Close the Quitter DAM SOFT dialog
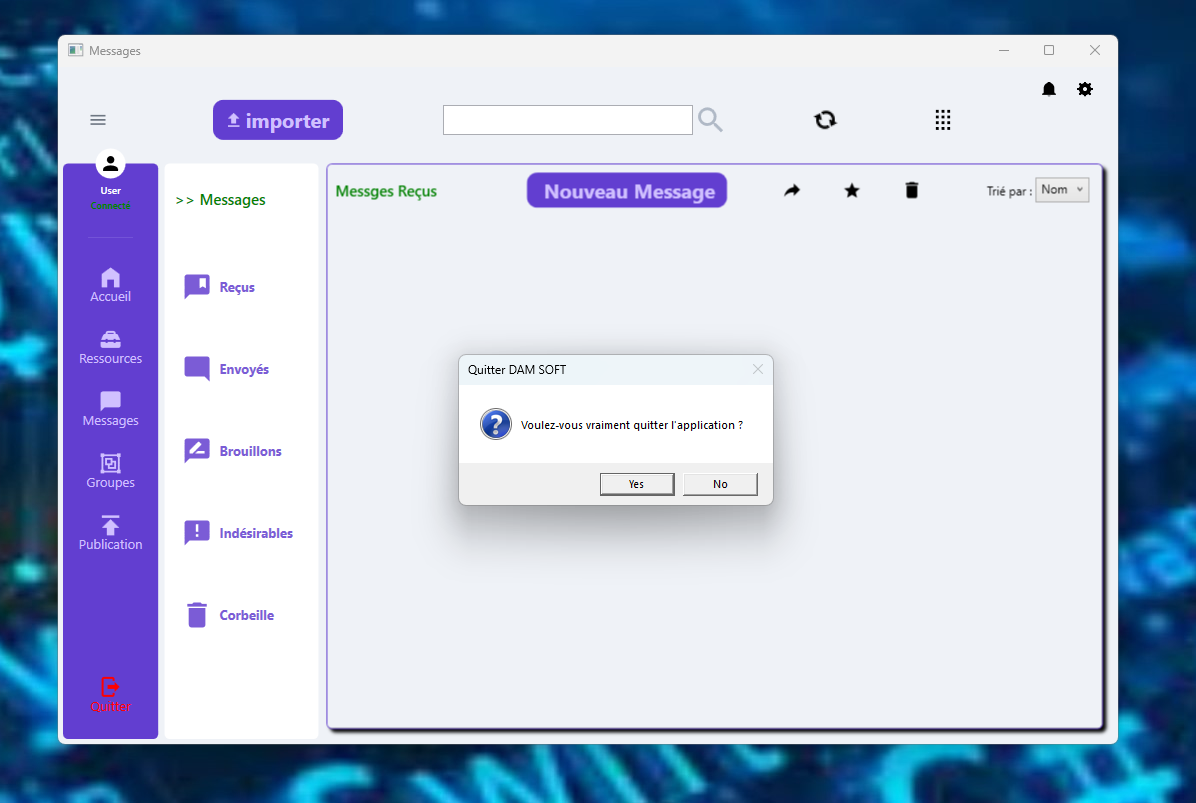The height and width of the screenshot is (803, 1196). click(757, 369)
